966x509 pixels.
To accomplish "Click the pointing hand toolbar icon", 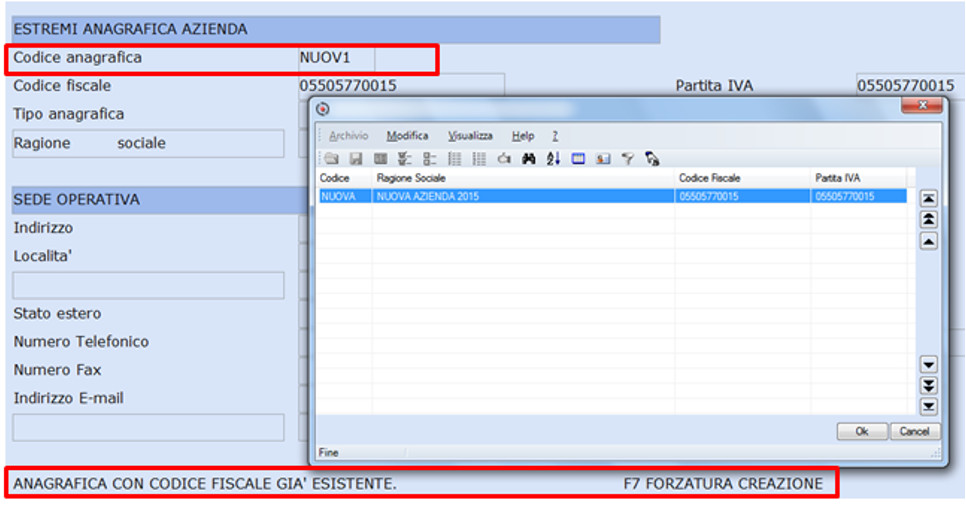I will 504,159.
